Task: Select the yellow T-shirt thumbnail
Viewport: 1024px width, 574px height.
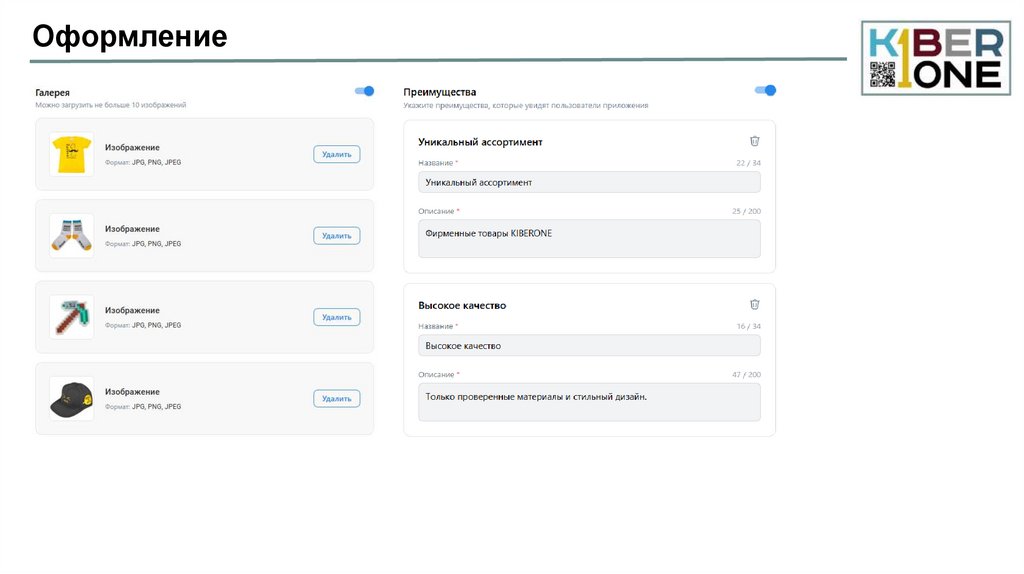Action: tap(72, 154)
